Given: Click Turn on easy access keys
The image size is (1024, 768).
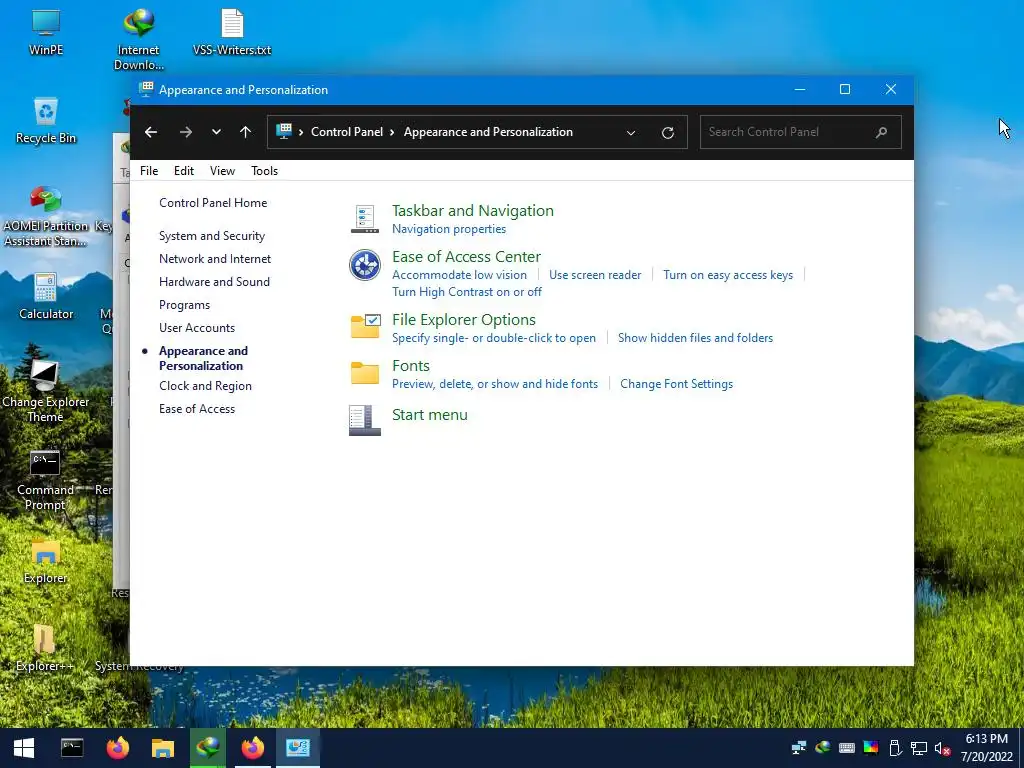Looking at the screenshot, I should pyautogui.click(x=728, y=275).
